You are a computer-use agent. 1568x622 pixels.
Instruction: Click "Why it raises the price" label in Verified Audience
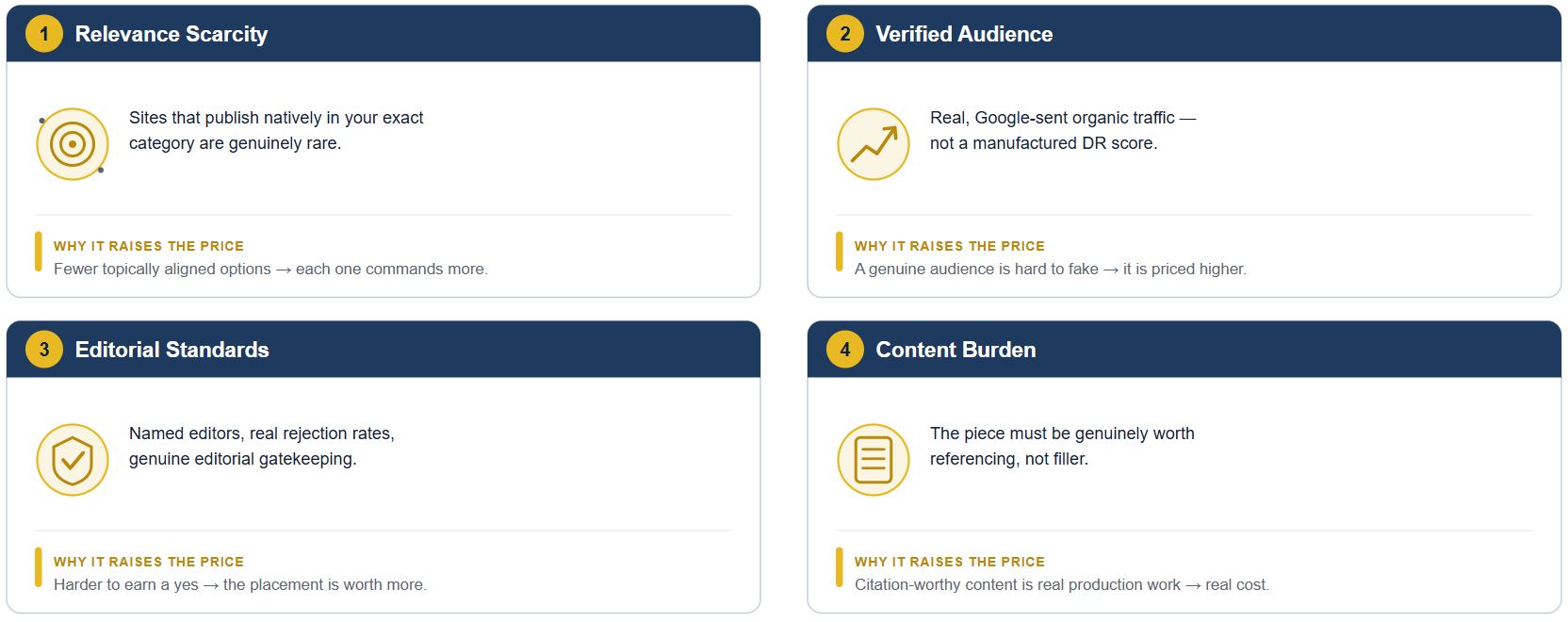coord(950,246)
